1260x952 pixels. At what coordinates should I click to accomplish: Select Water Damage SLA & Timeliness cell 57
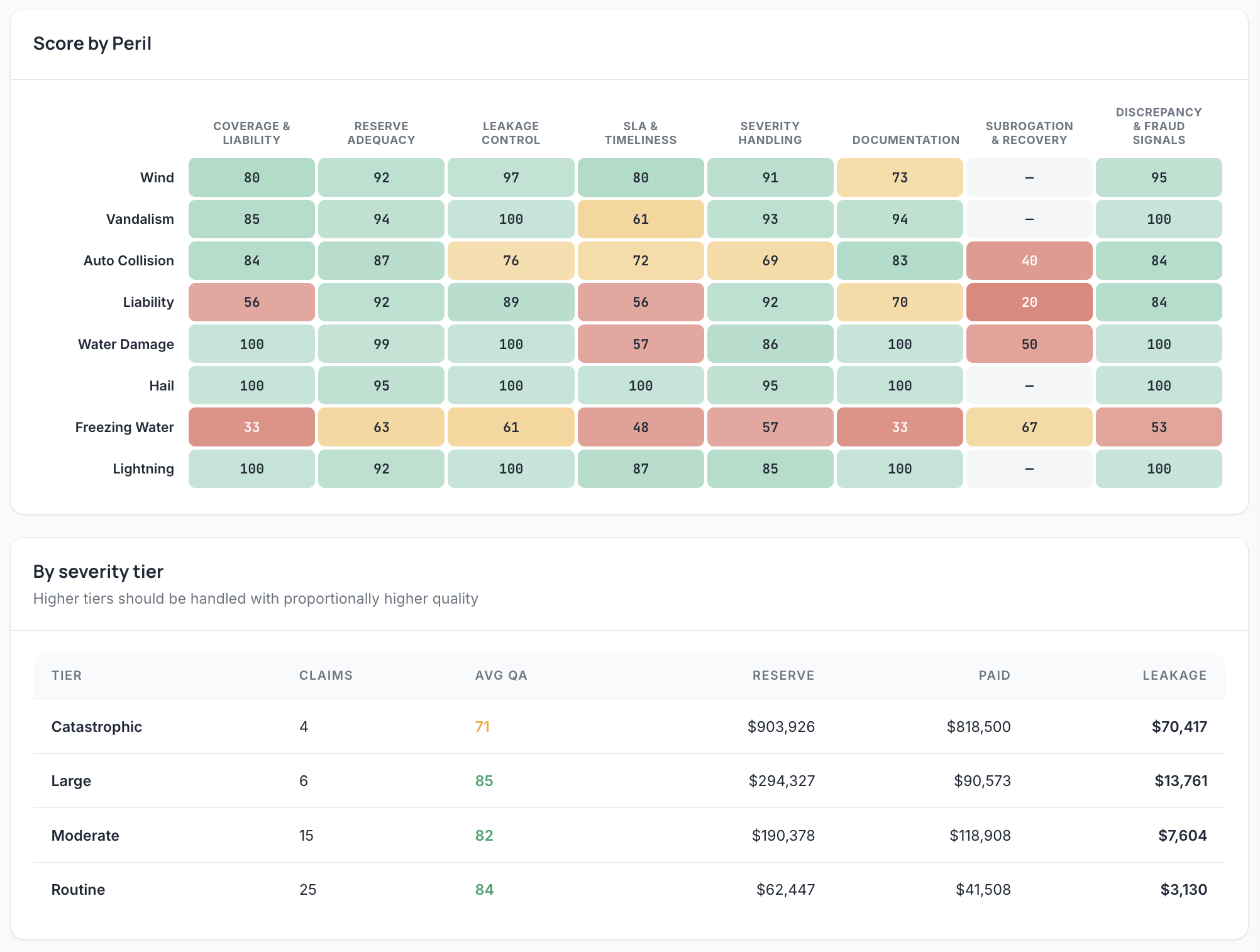click(x=641, y=344)
